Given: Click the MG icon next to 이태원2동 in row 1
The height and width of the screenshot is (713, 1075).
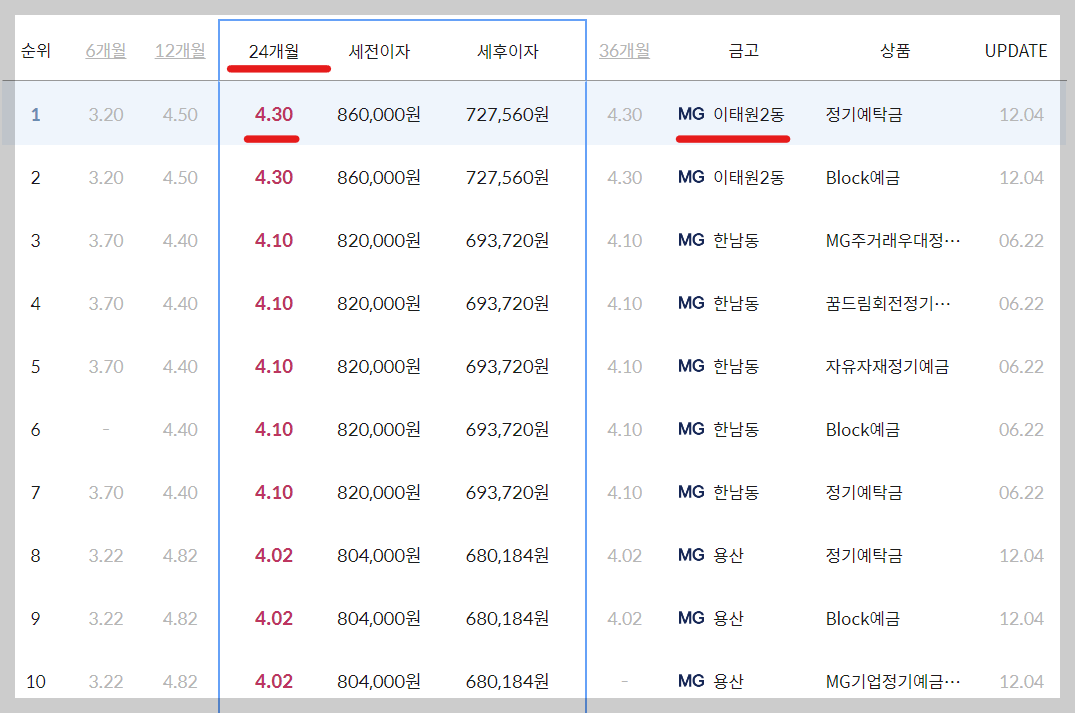Looking at the screenshot, I should tap(690, 115).
